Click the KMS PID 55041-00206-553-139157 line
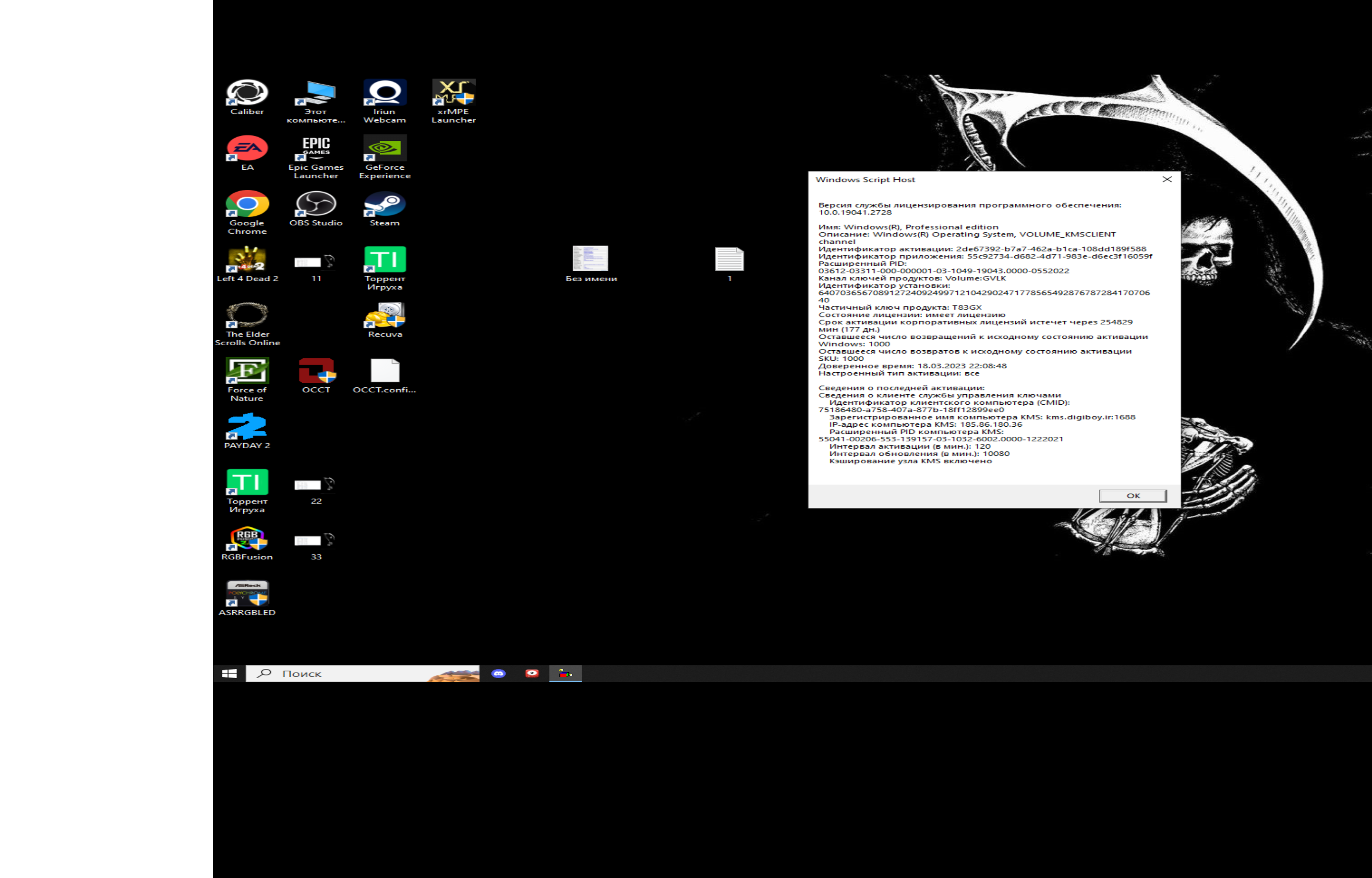Screen dimensions: 1372x878 [941, 439]
